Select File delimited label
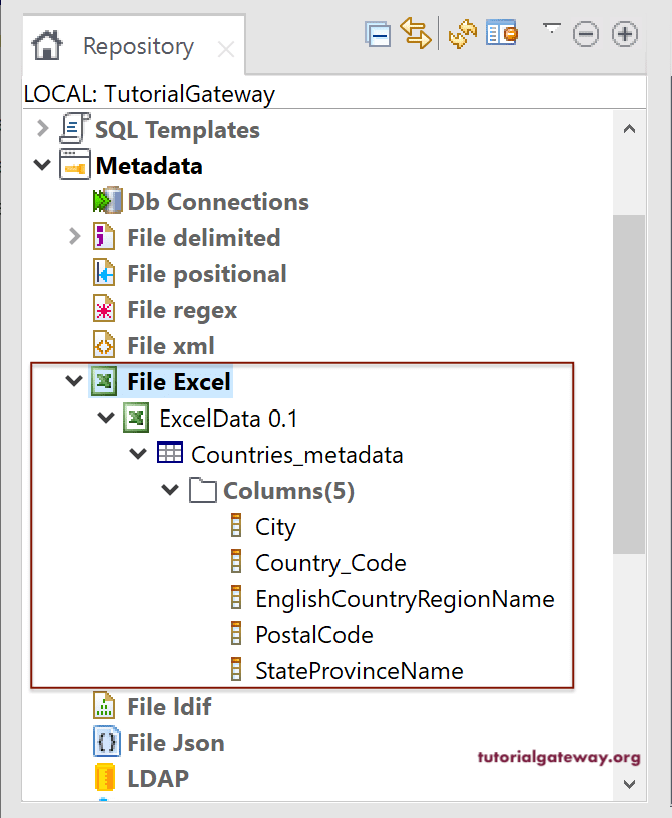The image size is (672, 818). click(204, 238)
